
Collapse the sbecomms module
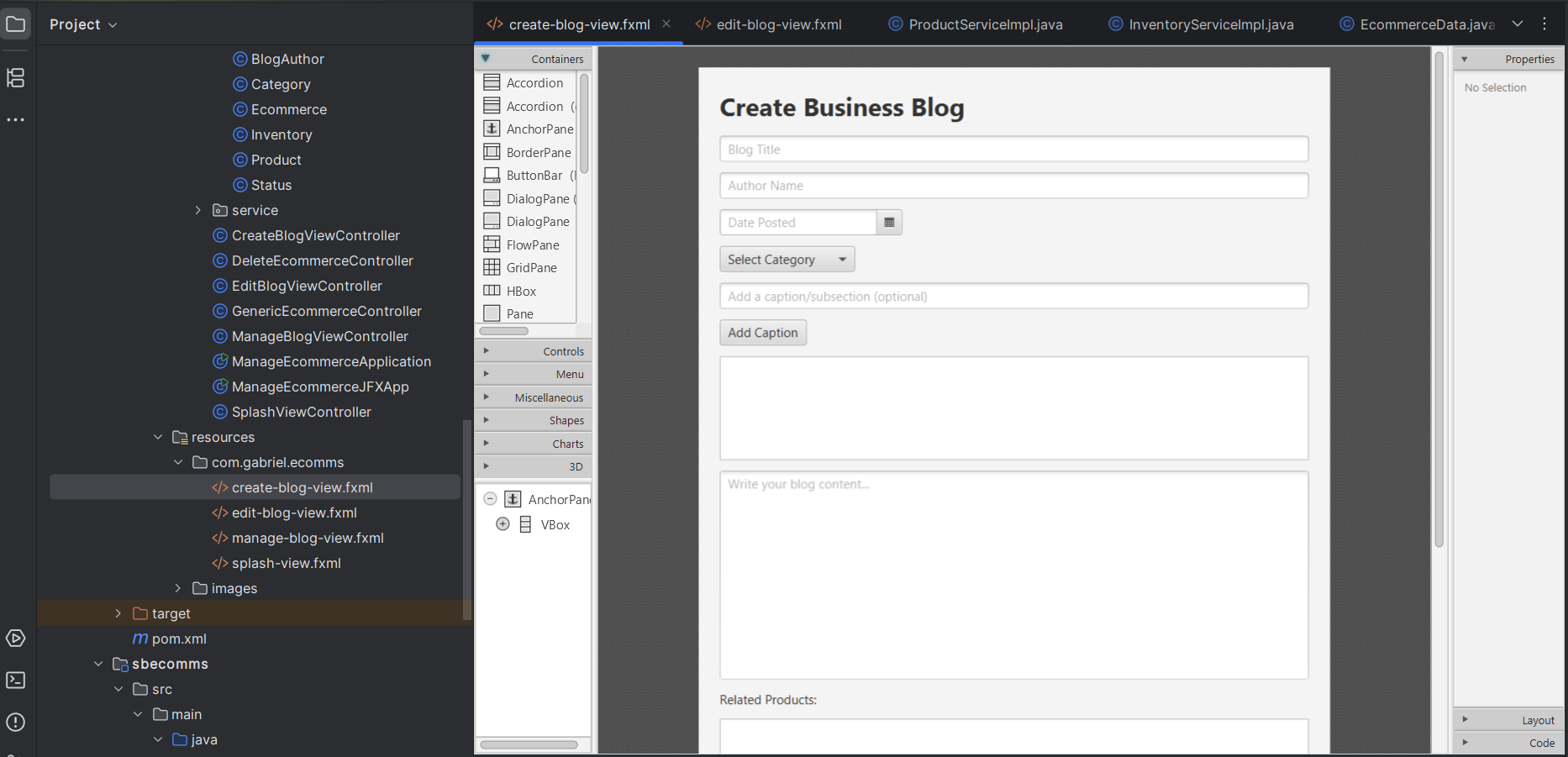click(98, 664)
